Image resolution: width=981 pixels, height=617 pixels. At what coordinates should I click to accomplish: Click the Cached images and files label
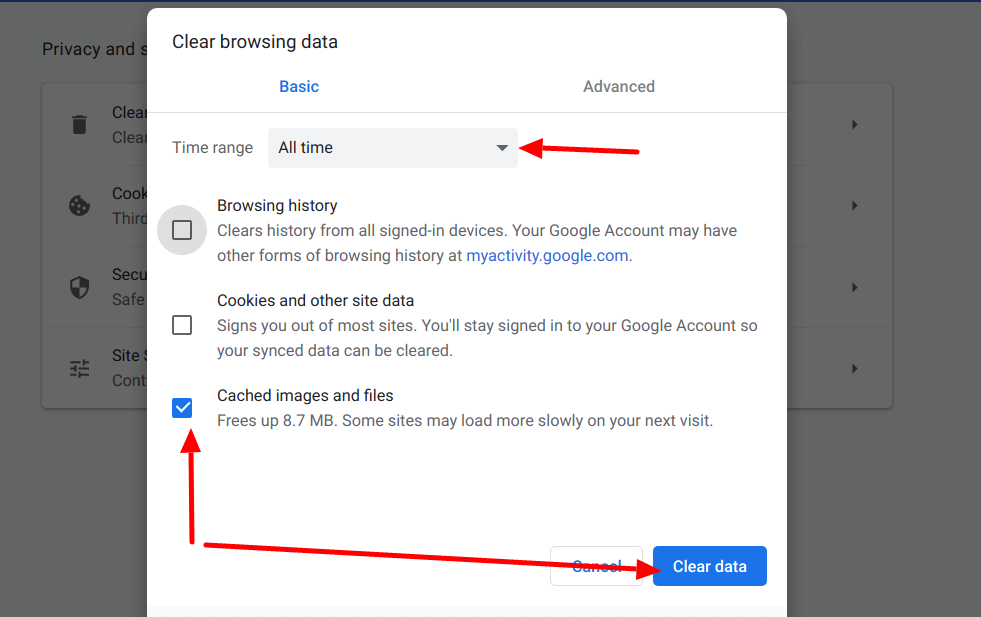point(305,395)
